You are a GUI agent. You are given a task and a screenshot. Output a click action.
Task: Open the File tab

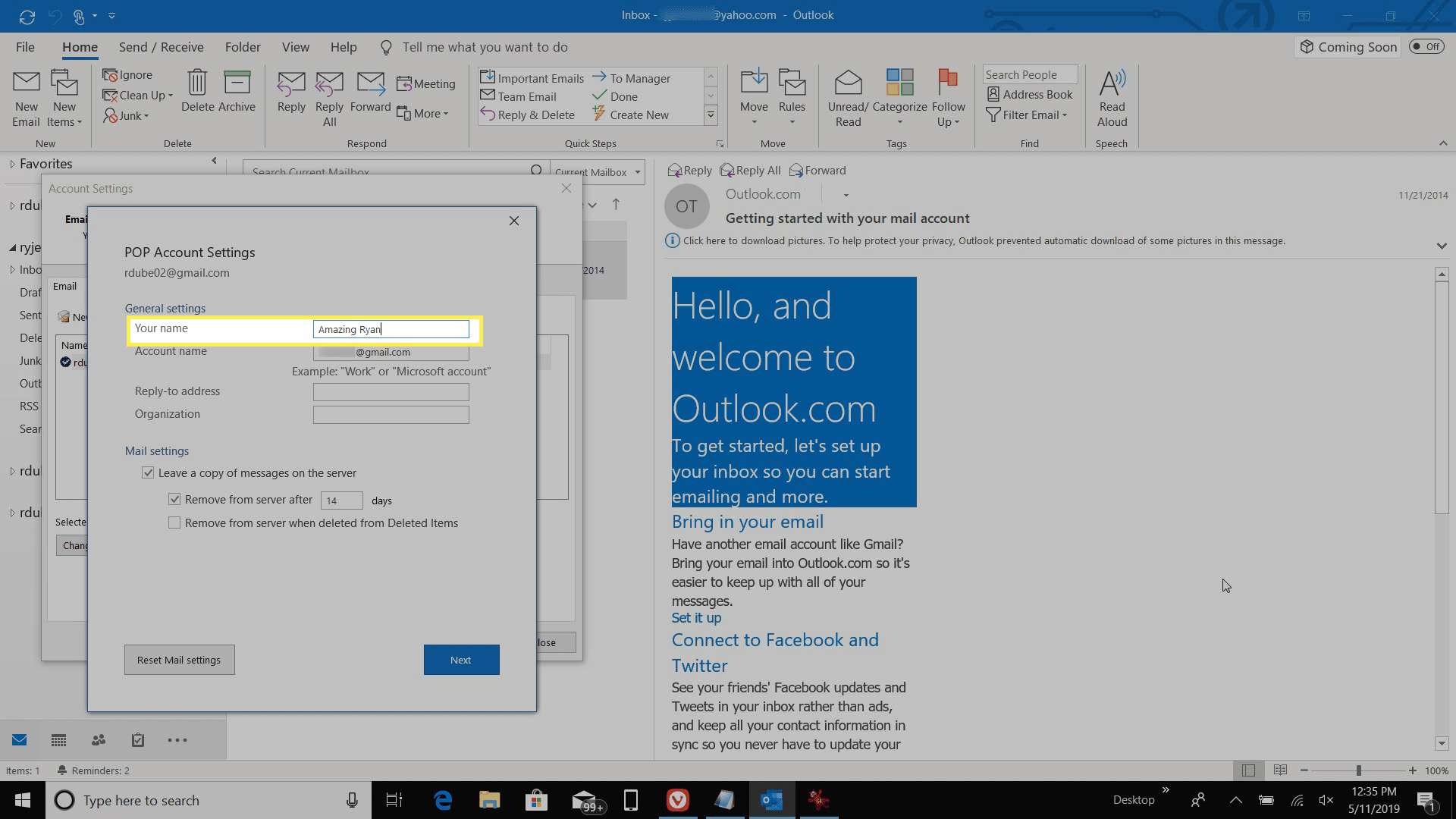(x=25, y=47)
